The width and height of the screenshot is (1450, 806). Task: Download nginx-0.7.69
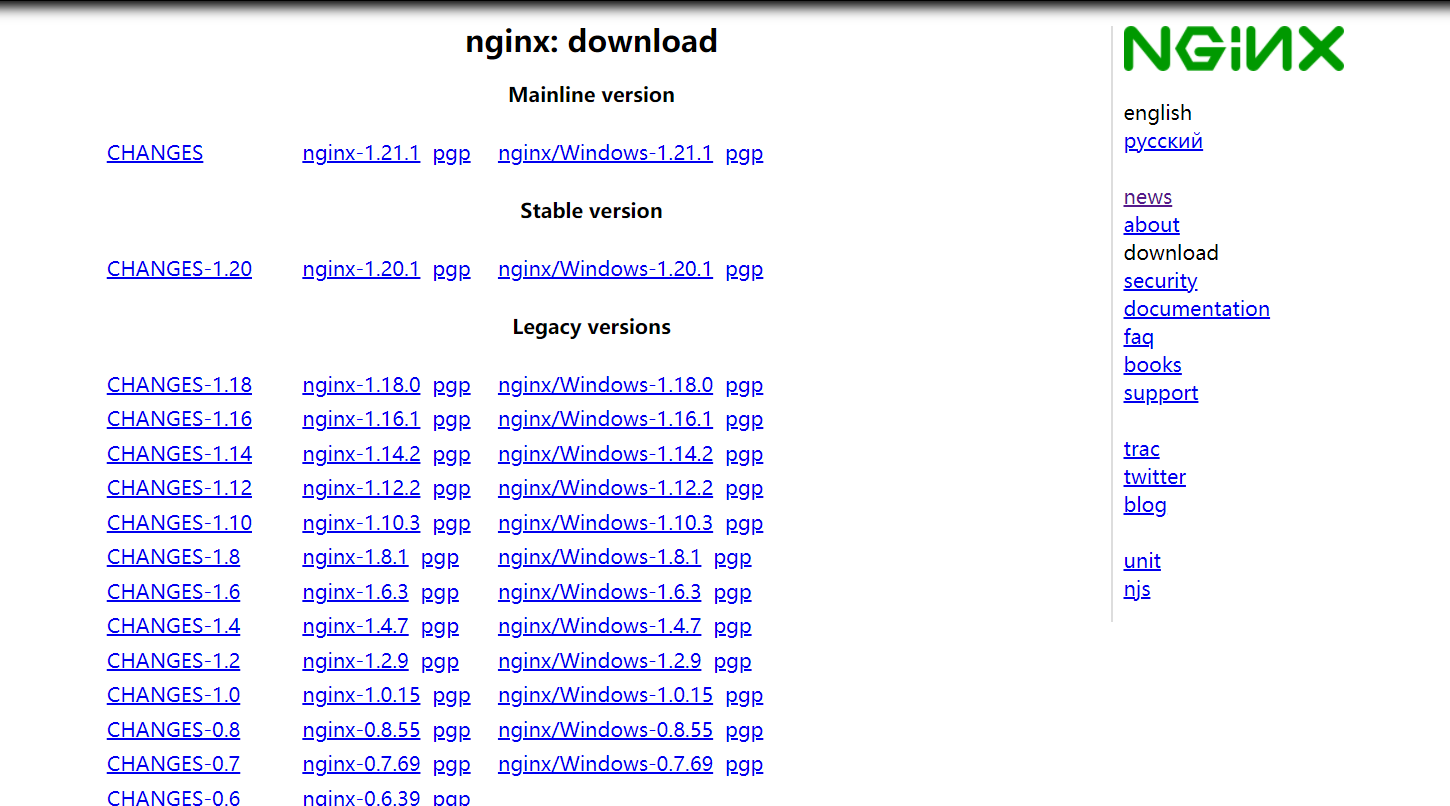tap(361, 764)
